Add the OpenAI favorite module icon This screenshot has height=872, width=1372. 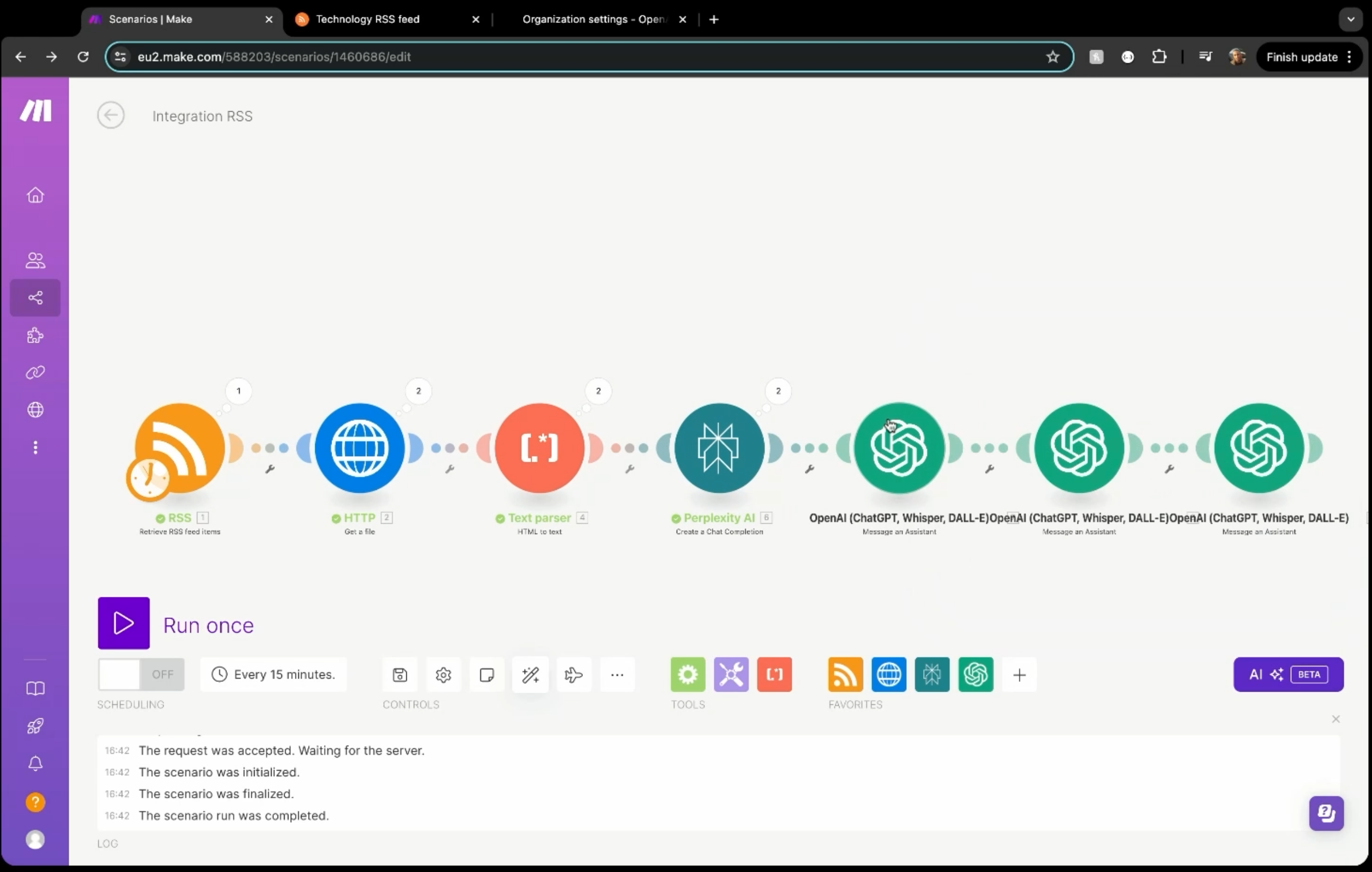(976, 675)
